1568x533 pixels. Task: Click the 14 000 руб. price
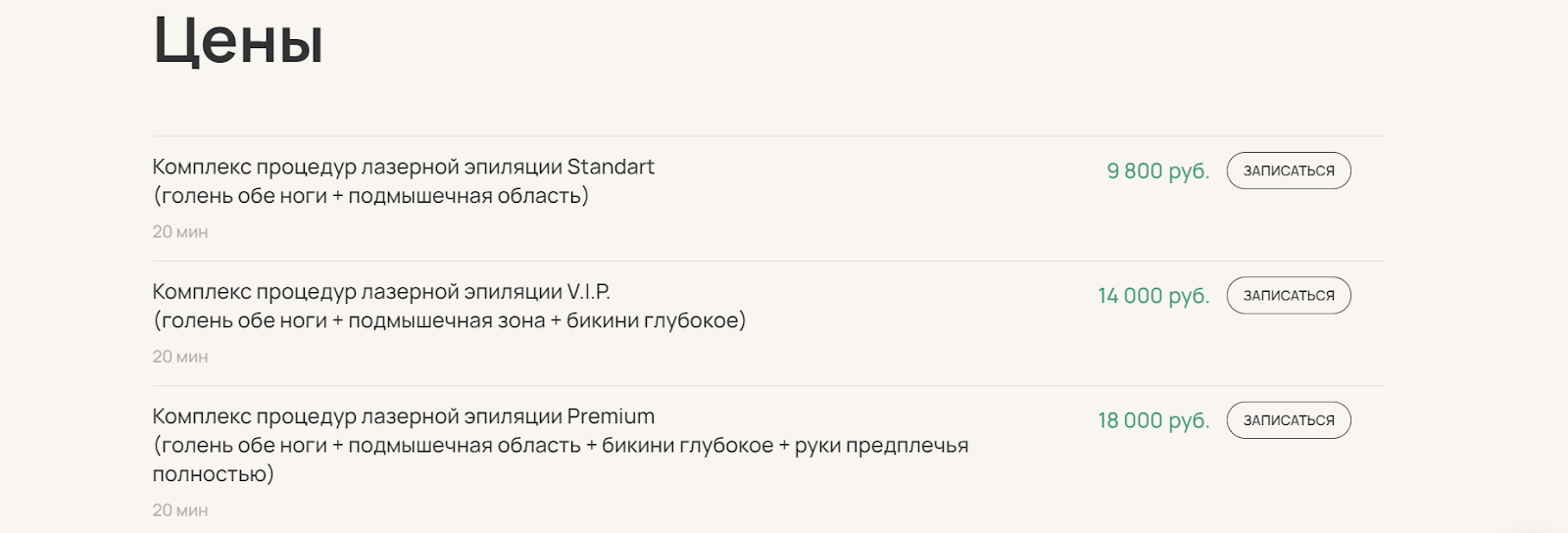tap(1152, 295)
